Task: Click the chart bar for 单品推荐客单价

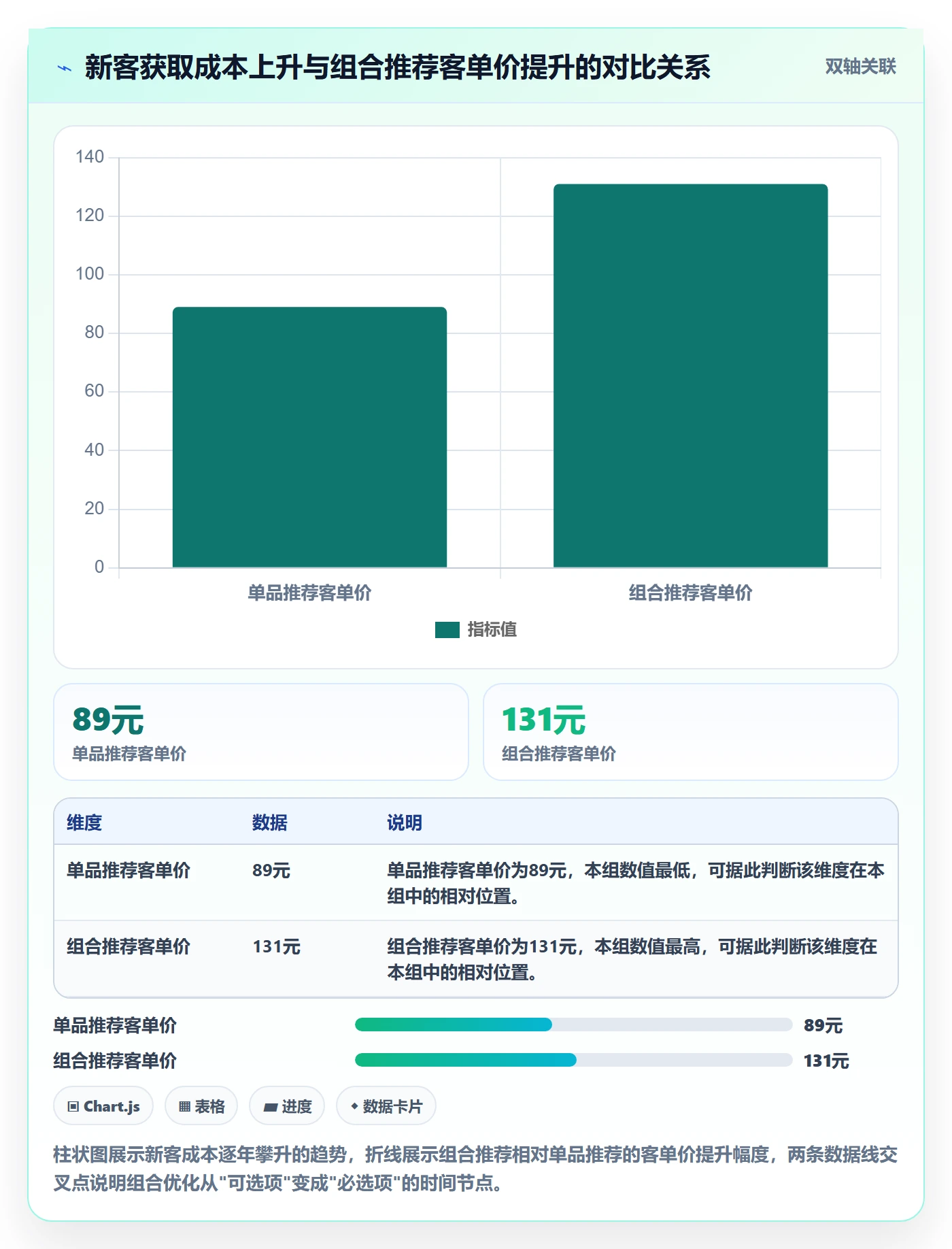Action: [x=309, y=437]
